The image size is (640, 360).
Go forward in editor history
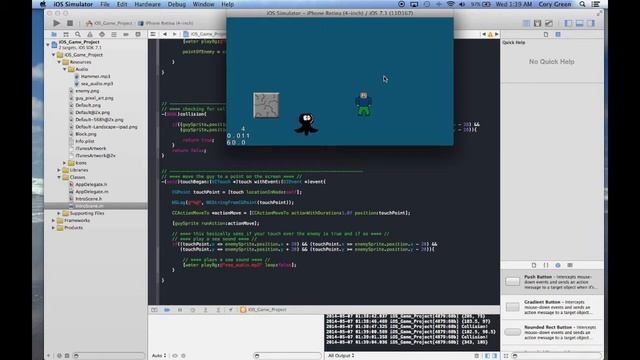(x=175, y=34)
